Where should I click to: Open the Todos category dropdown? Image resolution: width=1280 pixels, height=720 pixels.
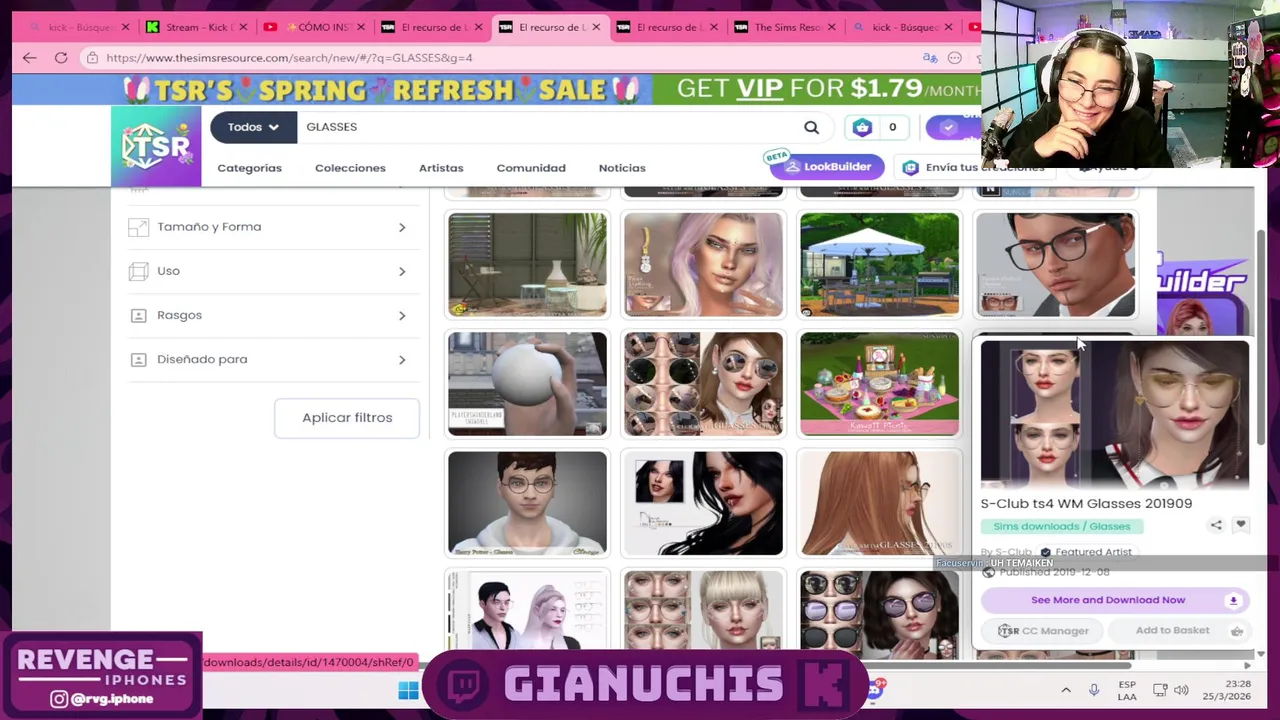pyautogui.click(x=253, y=127)
